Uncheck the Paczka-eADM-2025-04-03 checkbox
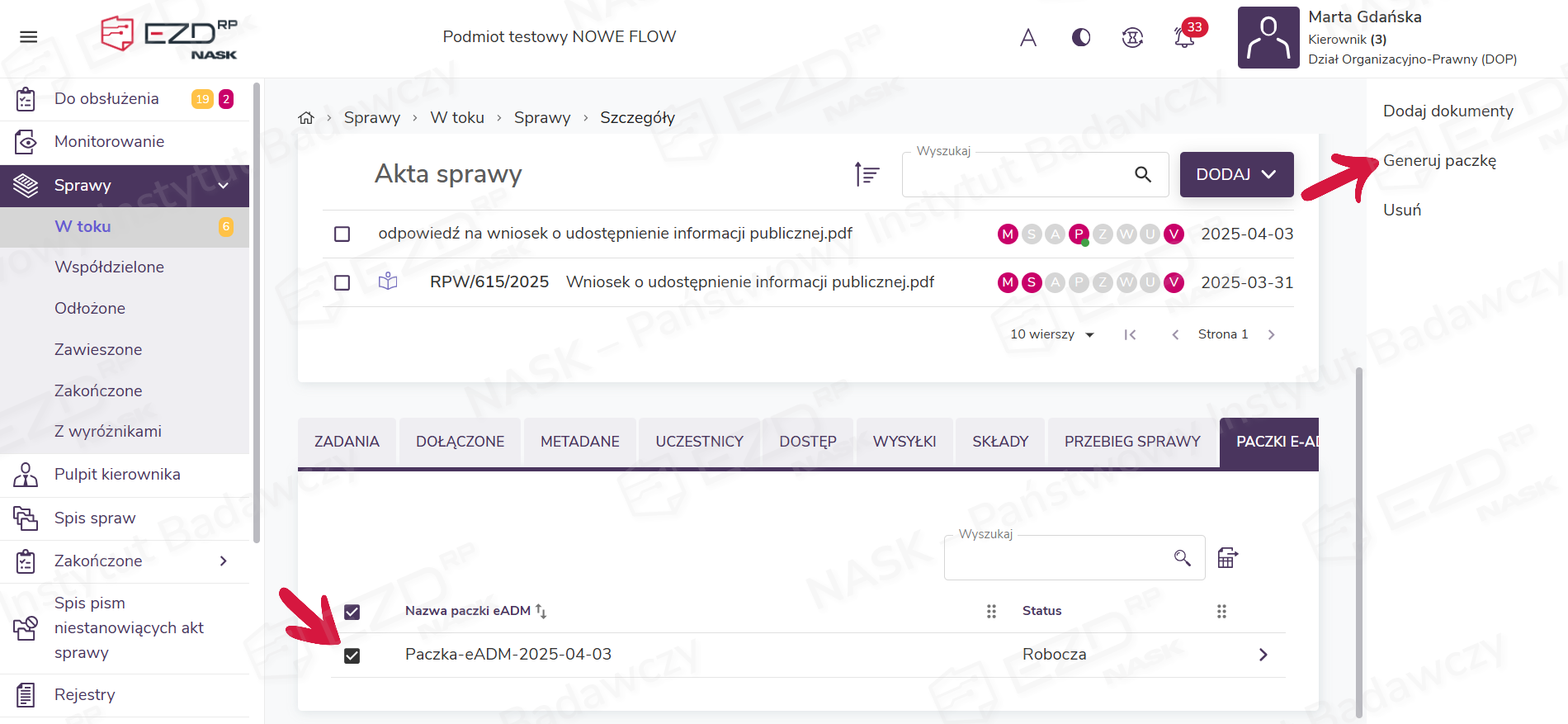 (352, 655)
